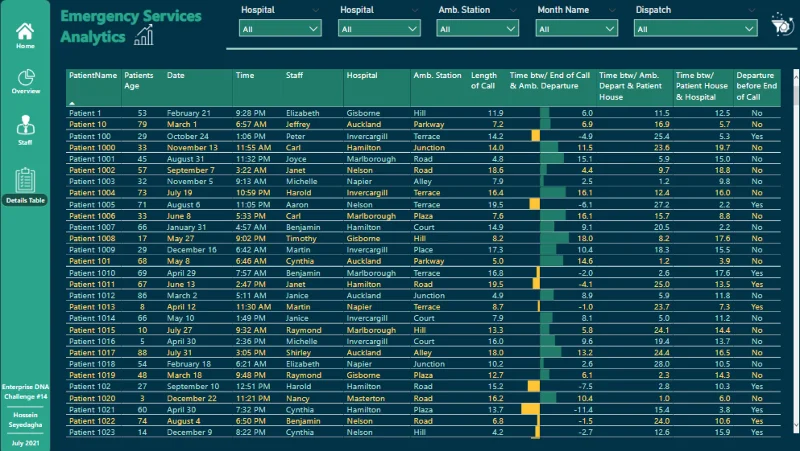
Task: Open the Staff page icon
Action: point(25,125)
